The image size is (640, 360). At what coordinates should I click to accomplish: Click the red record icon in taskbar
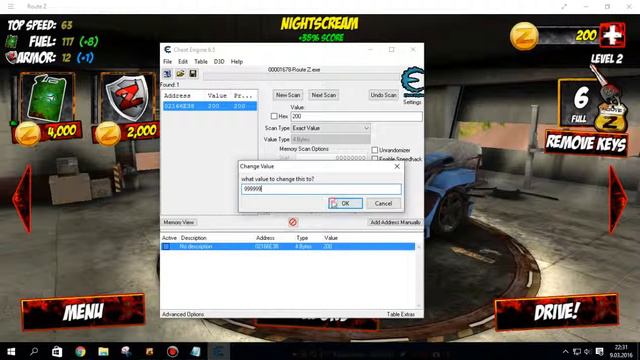[172, 351]
